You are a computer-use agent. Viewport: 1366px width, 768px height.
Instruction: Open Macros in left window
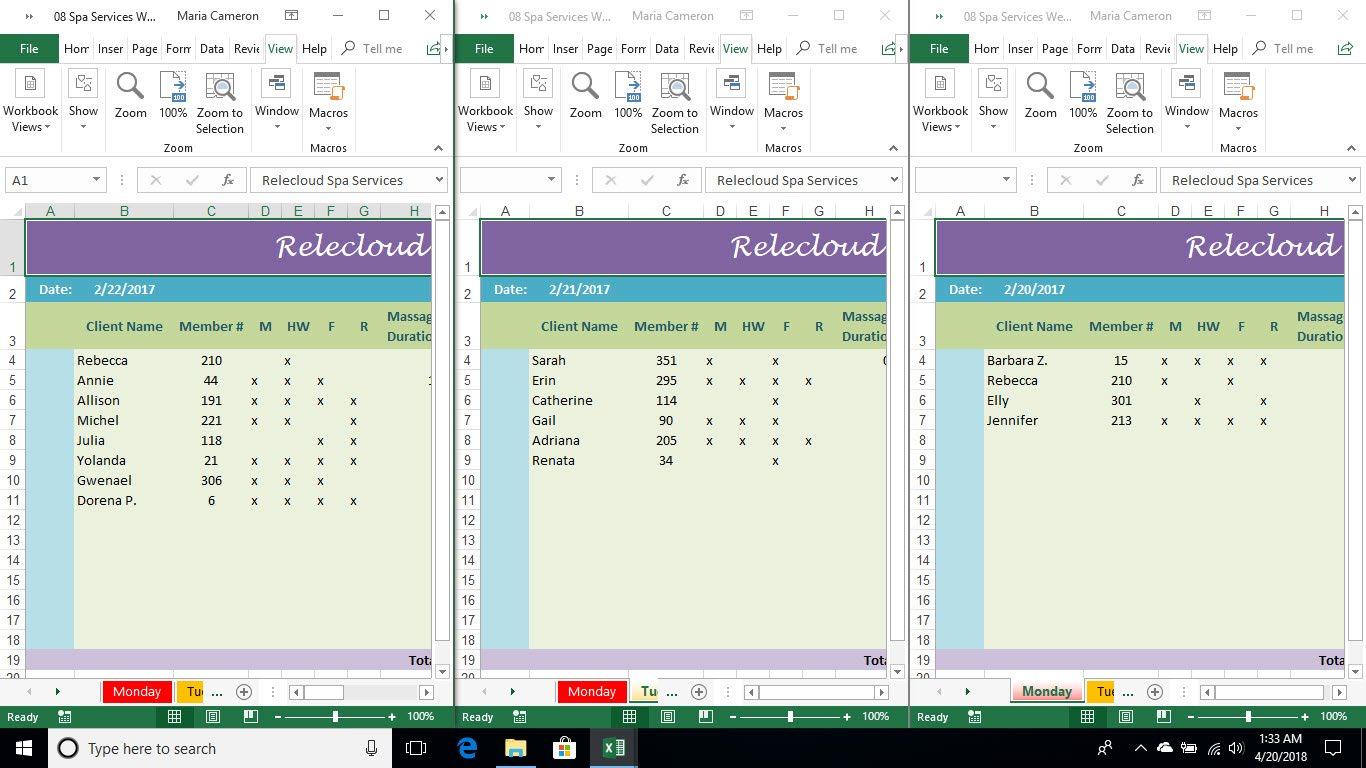pyautogui.click(x=328, y=102)
